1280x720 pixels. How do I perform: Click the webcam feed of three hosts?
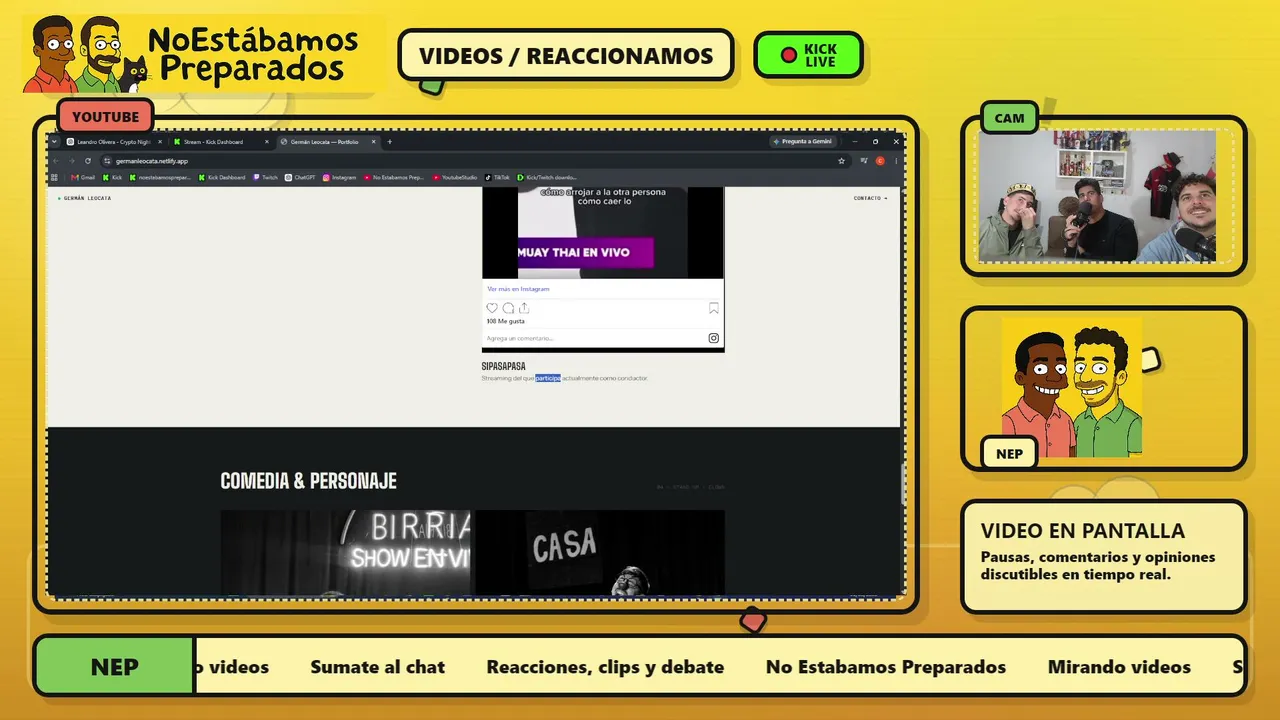point(1097,196)
